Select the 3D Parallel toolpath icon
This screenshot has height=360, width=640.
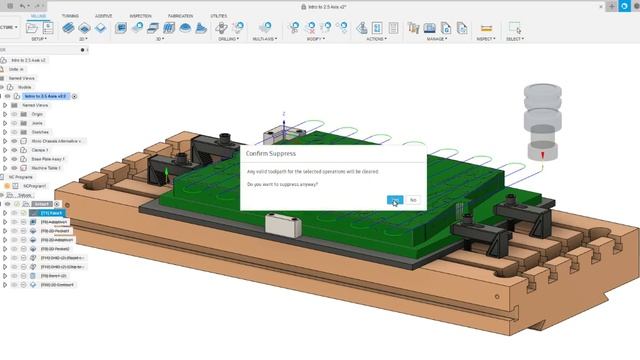[169, 28]
